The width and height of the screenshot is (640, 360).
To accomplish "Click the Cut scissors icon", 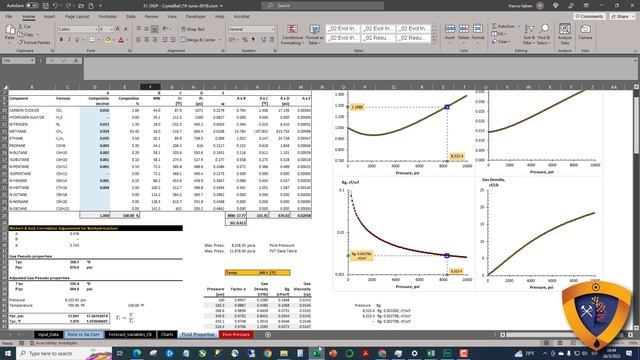I will pyautogui.click(x=20, y=27).
